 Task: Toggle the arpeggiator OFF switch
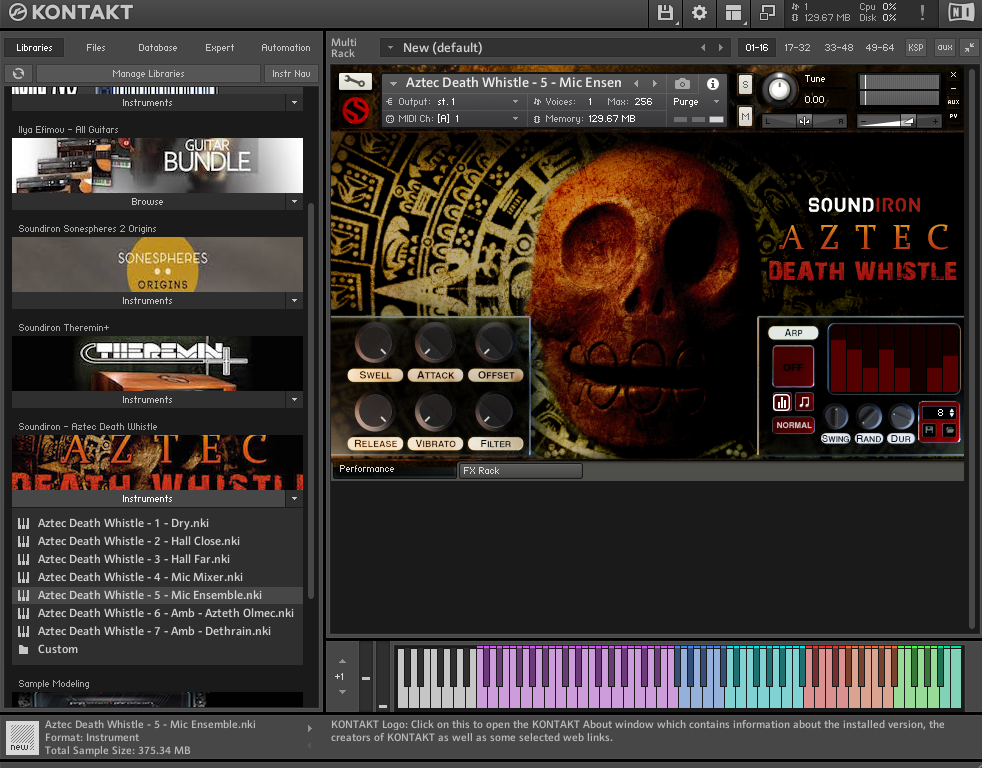click(793, 366)
